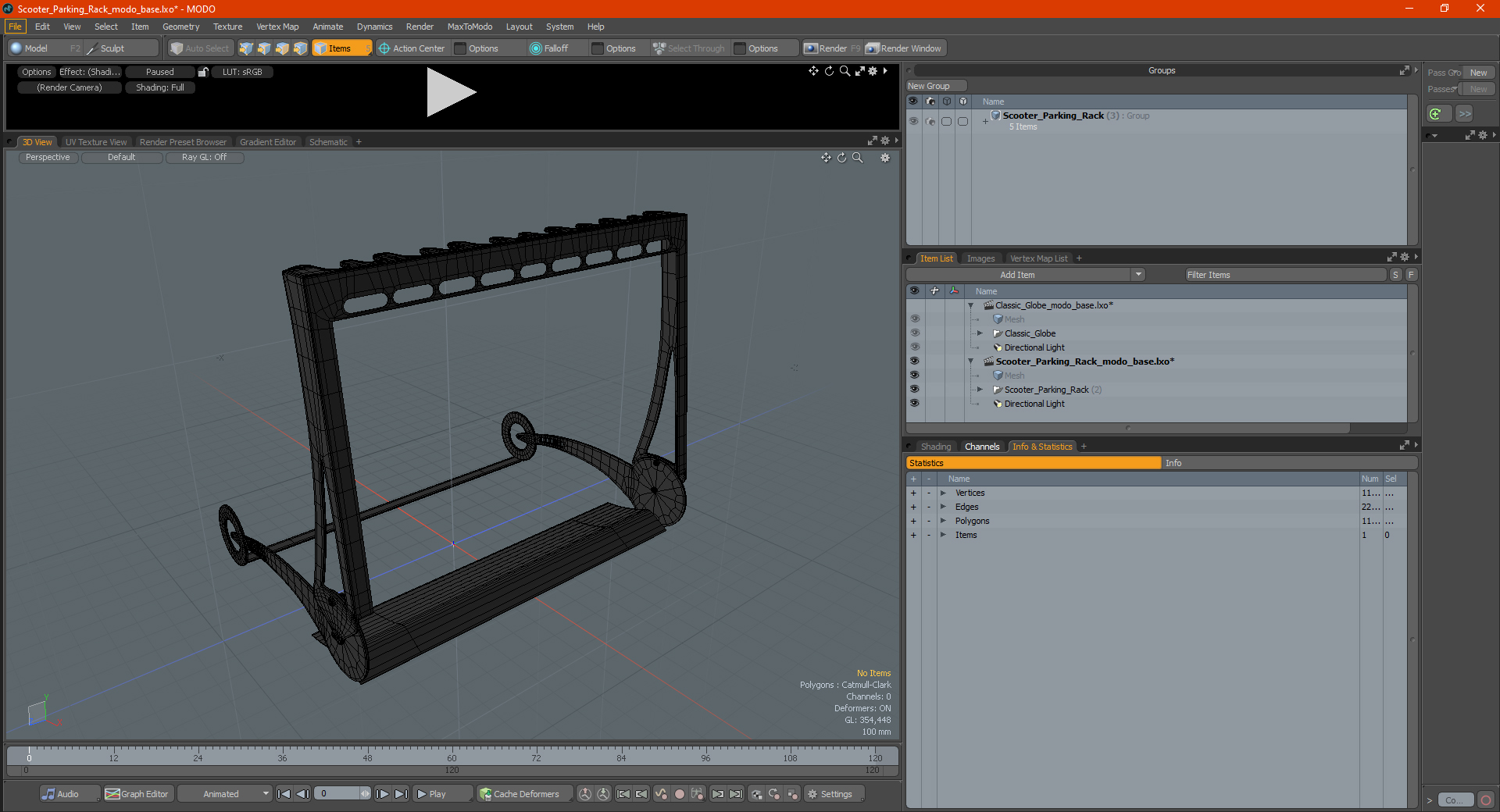Open the Vertex Map menu
The height and width of the screenshot is (812, 1500).
(x=277, y=27)
